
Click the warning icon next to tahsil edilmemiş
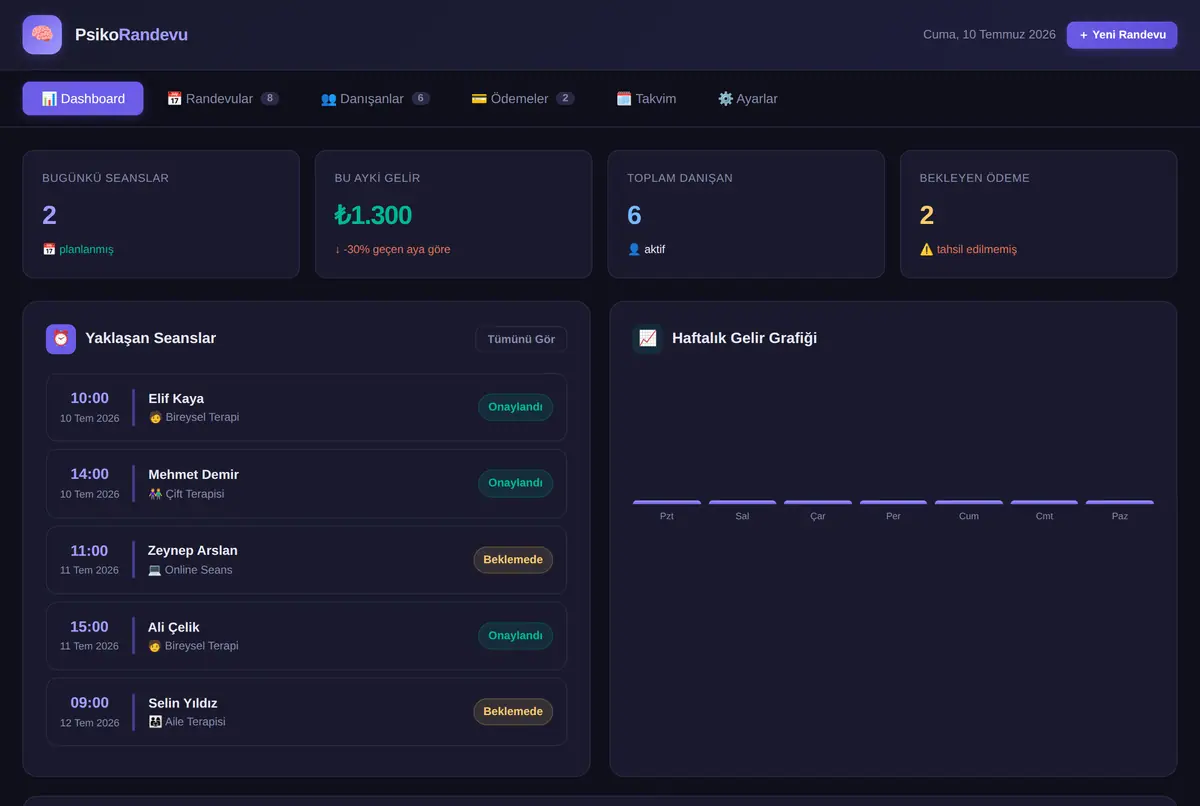point(927,249)
